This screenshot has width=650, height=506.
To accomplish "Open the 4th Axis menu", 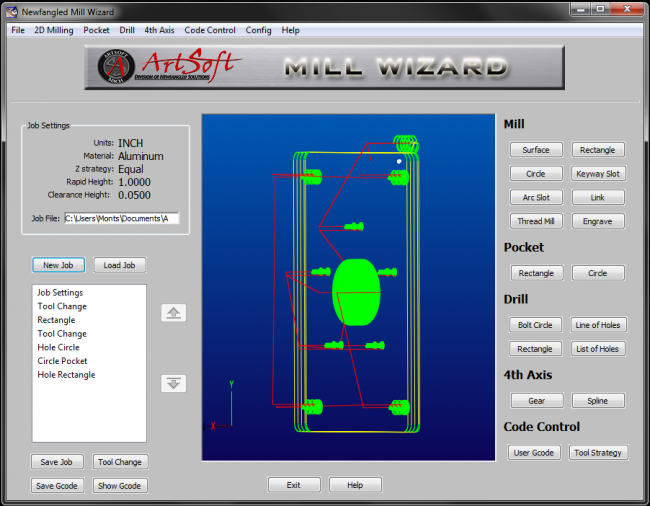I will [159, 30].
